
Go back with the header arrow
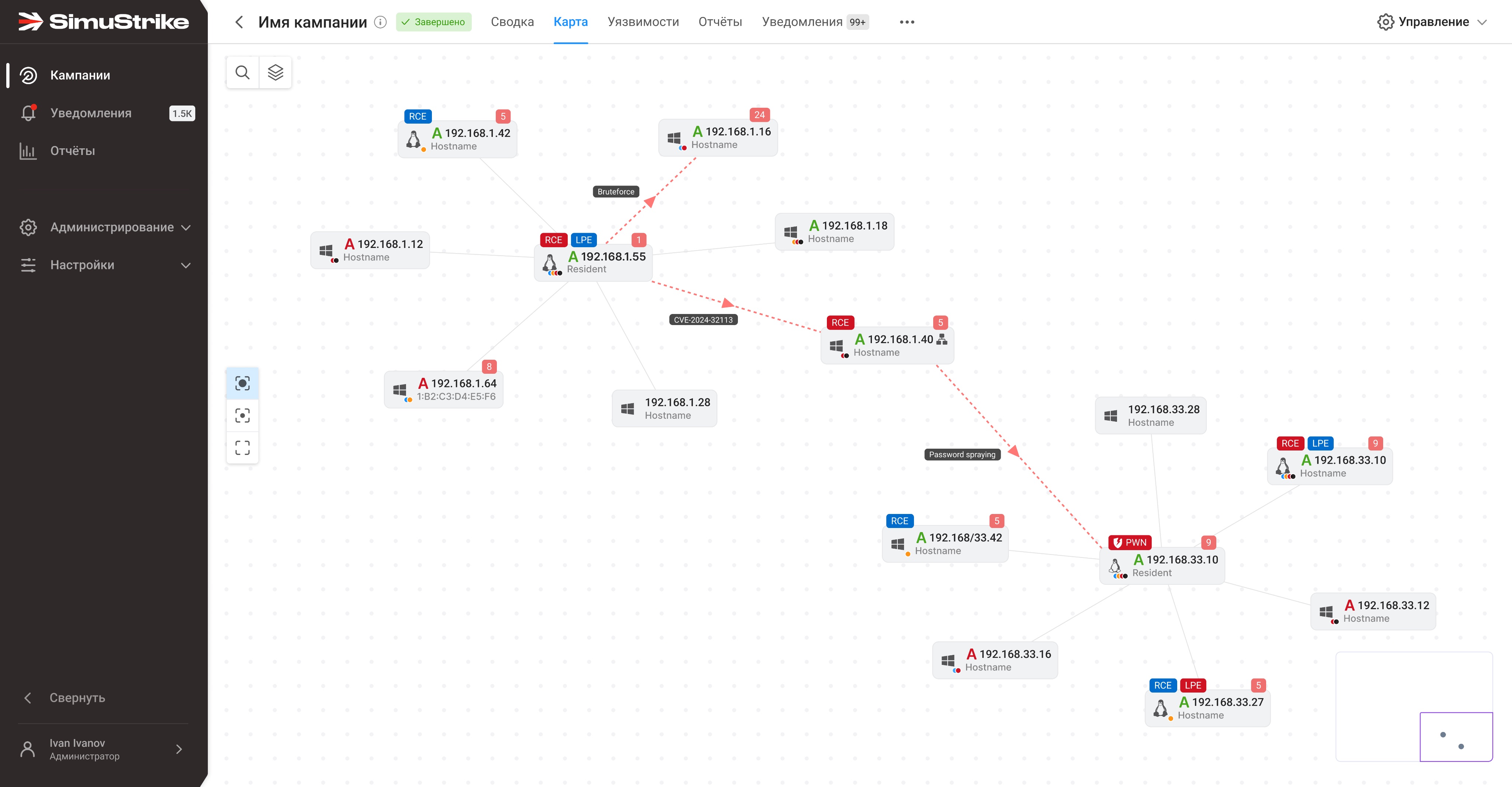[239, 22]
